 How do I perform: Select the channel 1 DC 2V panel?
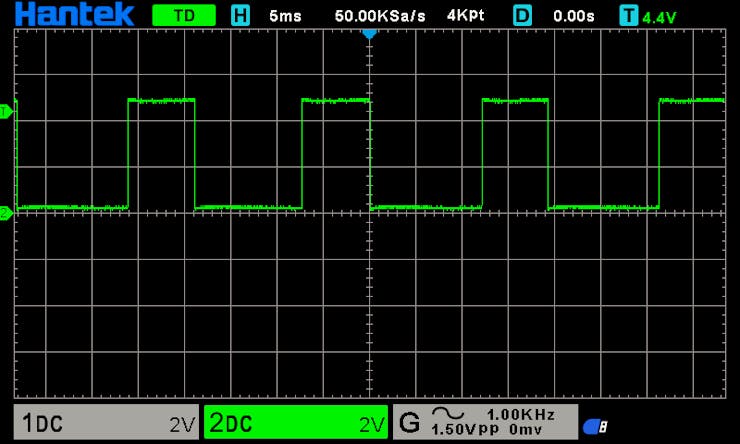coord(107,422)
